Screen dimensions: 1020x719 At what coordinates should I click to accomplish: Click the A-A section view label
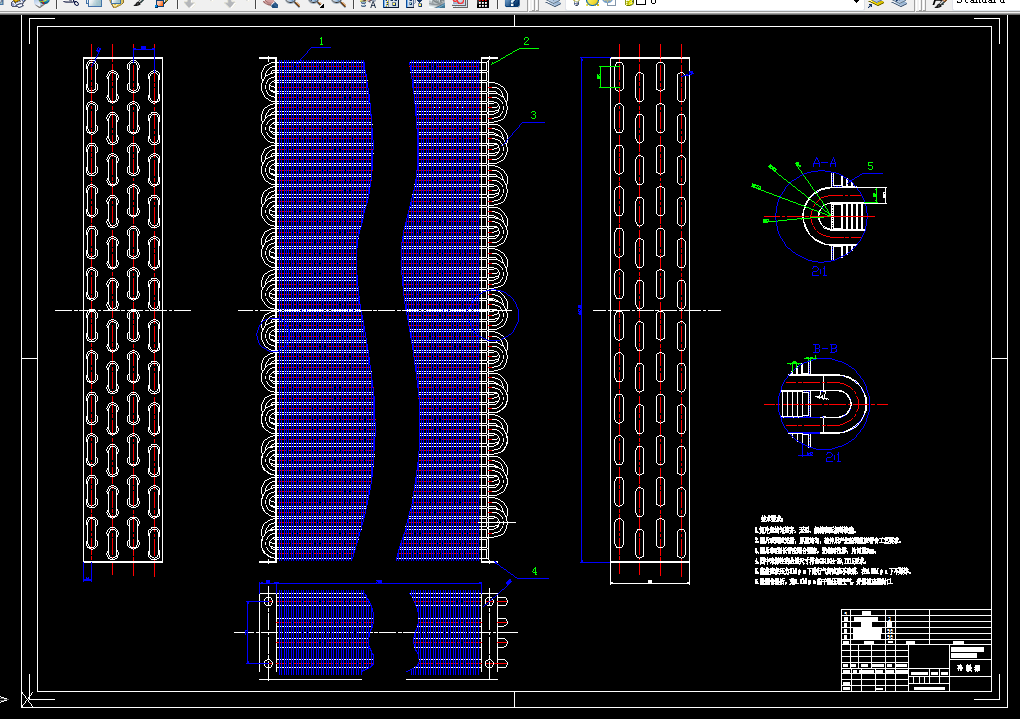click(x=824, y=163)
